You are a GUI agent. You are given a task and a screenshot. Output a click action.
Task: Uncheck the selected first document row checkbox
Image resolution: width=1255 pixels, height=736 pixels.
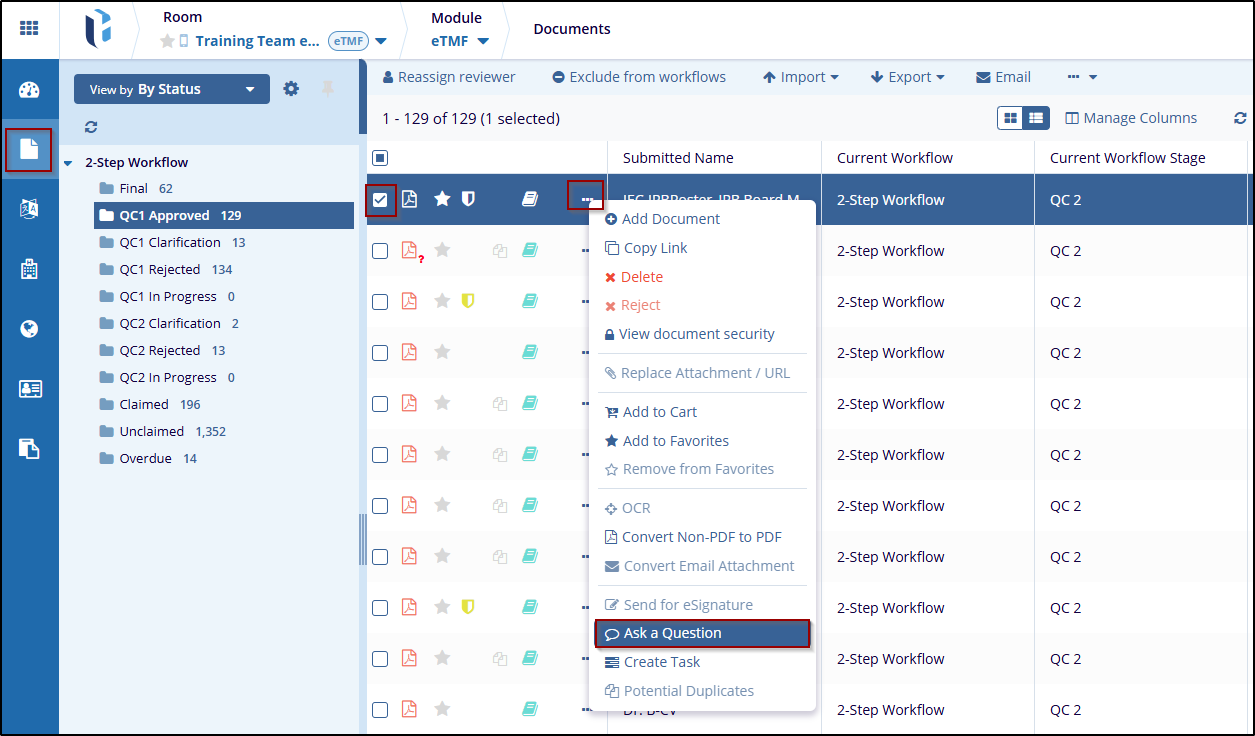[x=380, y=200]
